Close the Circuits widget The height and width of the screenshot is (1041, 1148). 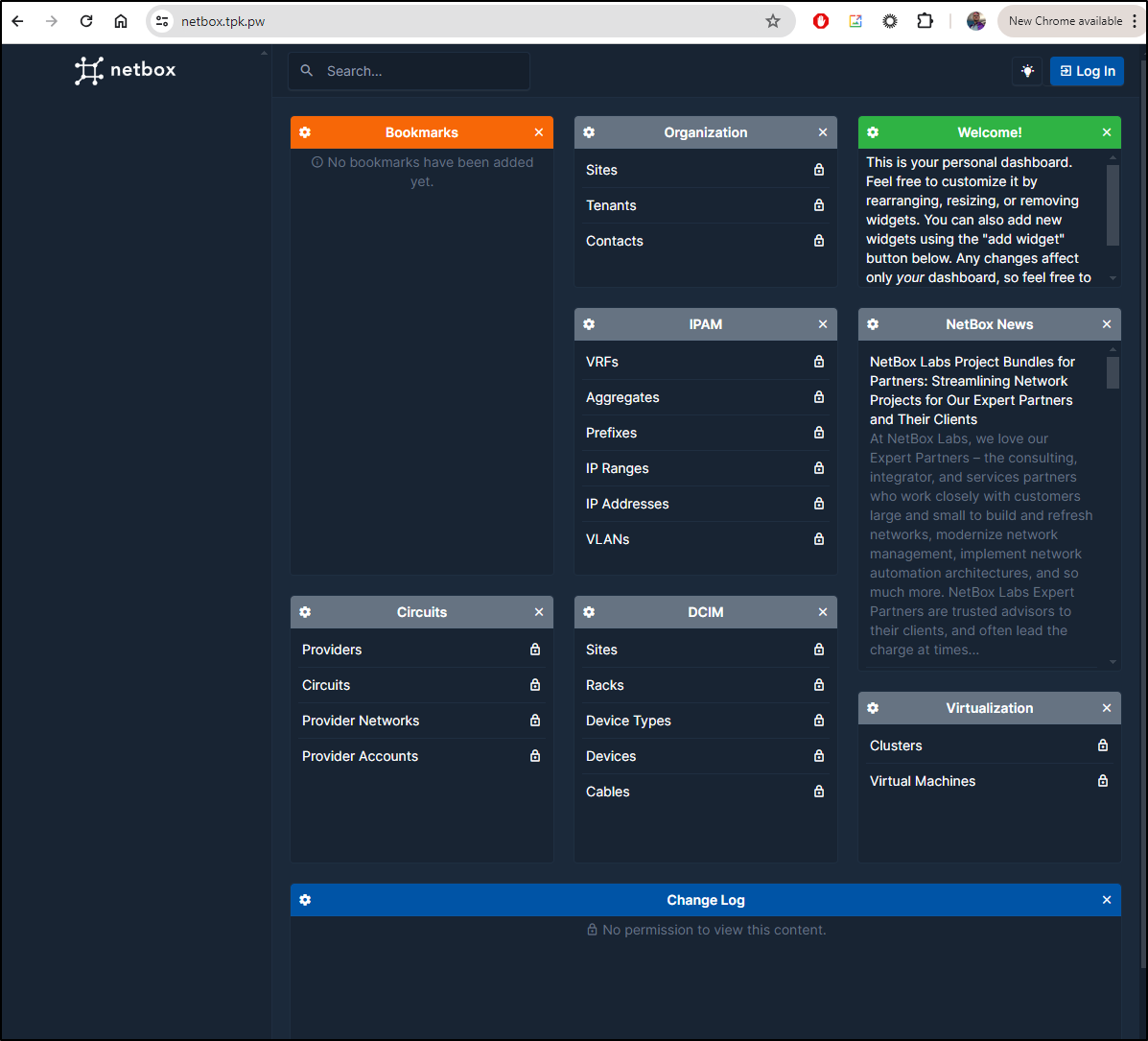click(x=539, y=612)
